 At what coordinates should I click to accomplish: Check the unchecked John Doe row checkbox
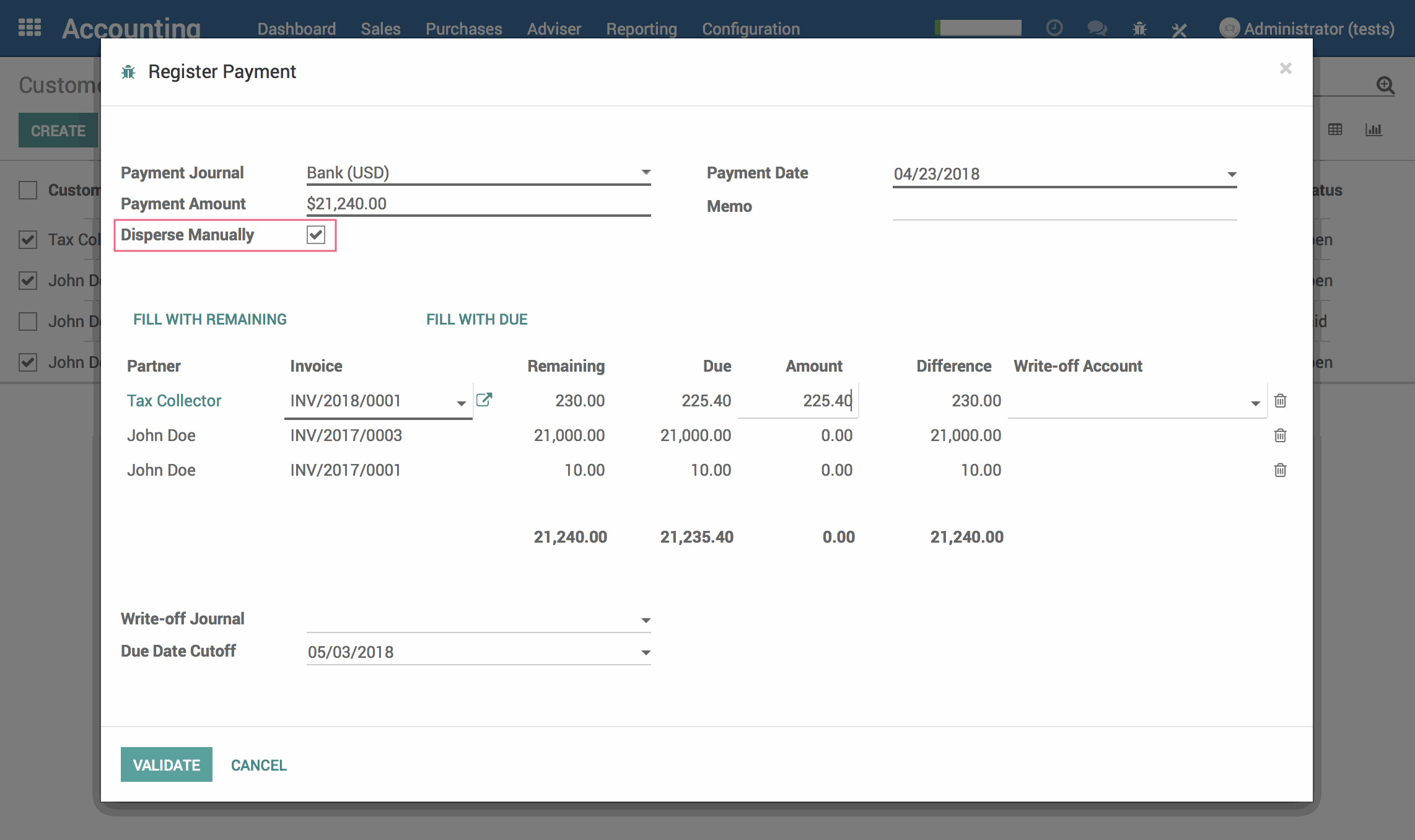(28, 321)
